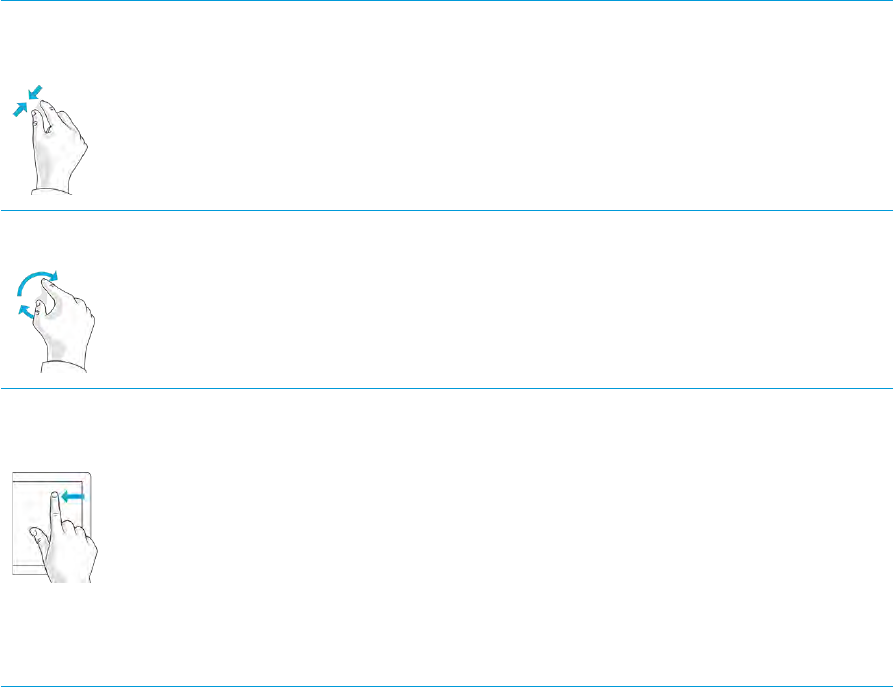Click the edge swipe tablet illustration

coord(54,525)
